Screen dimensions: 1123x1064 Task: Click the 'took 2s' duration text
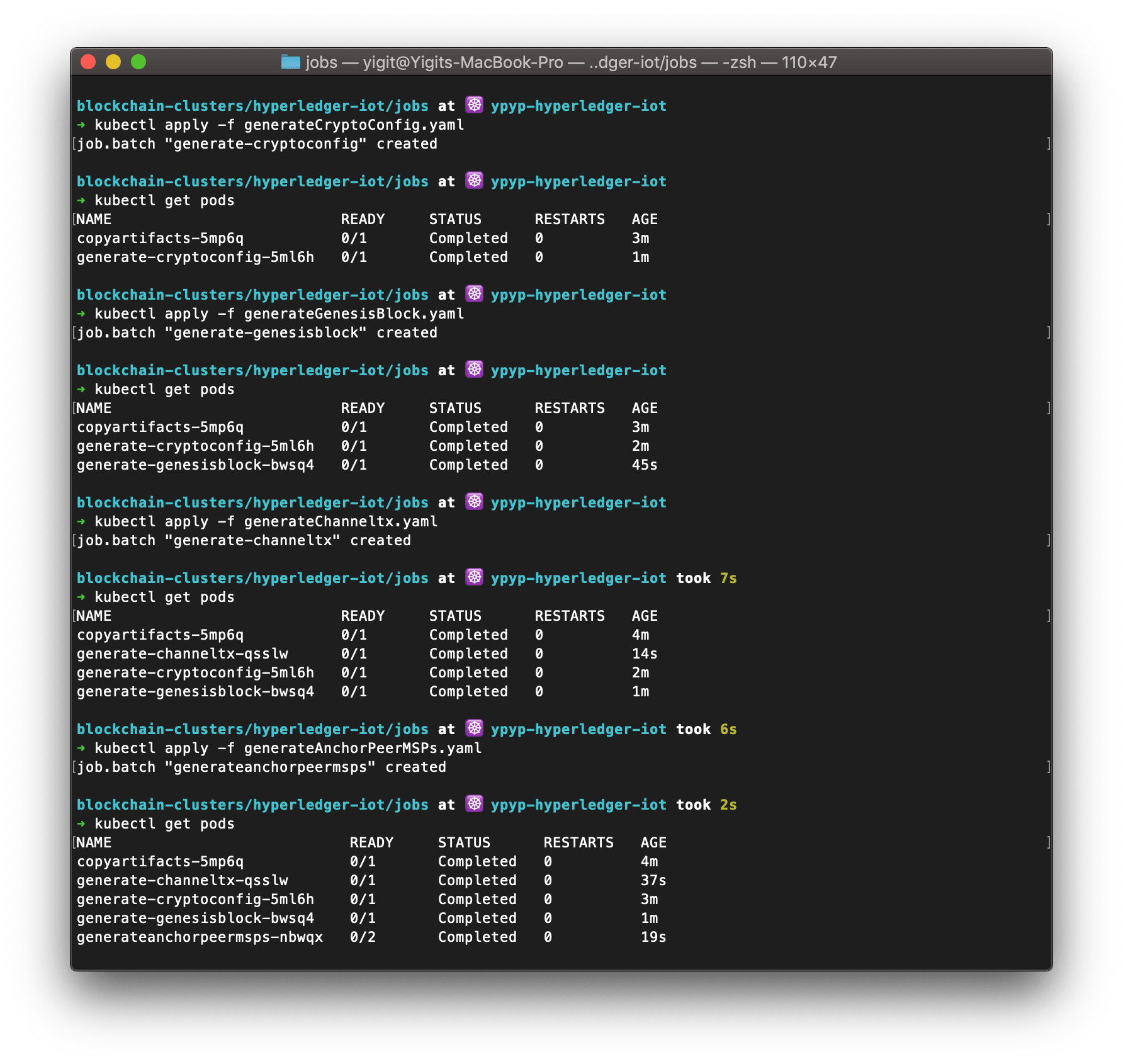[x=706, y=805]
